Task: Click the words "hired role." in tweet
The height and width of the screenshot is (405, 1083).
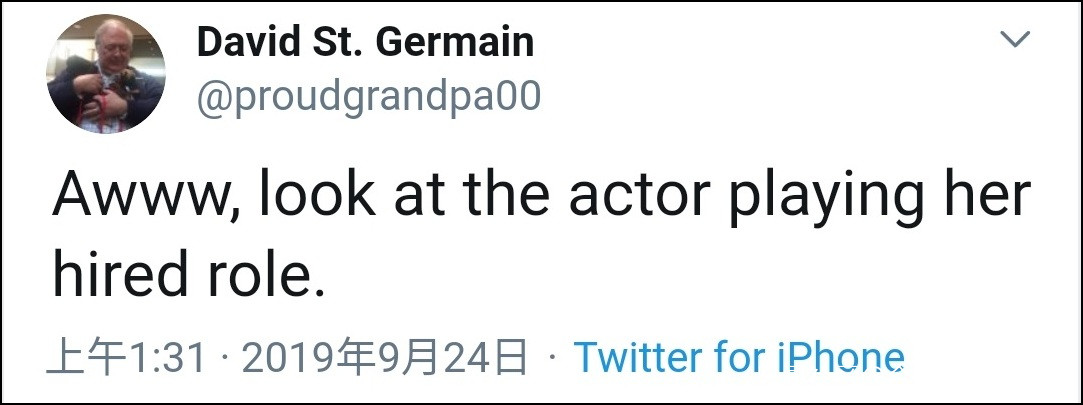Action: [189, 274]
